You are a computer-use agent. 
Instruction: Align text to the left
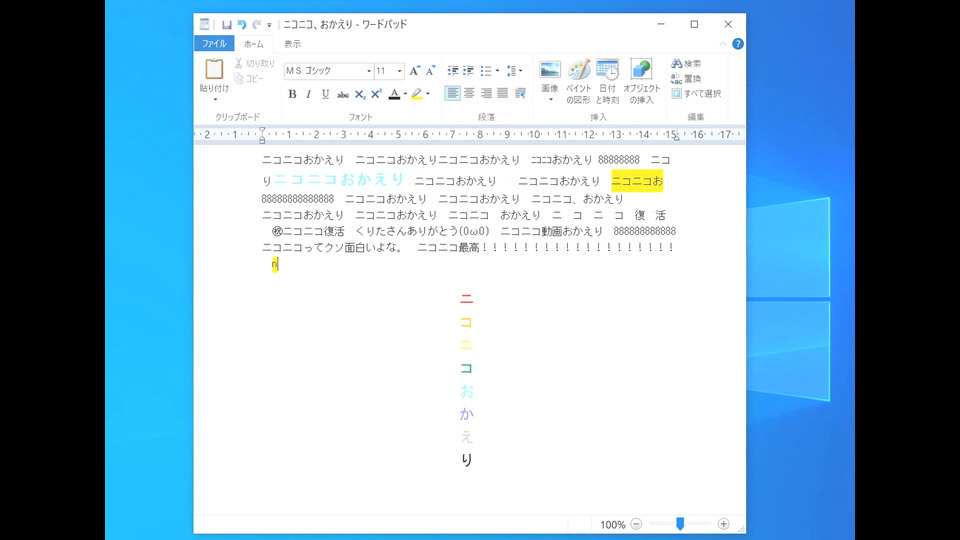point(452,94)
